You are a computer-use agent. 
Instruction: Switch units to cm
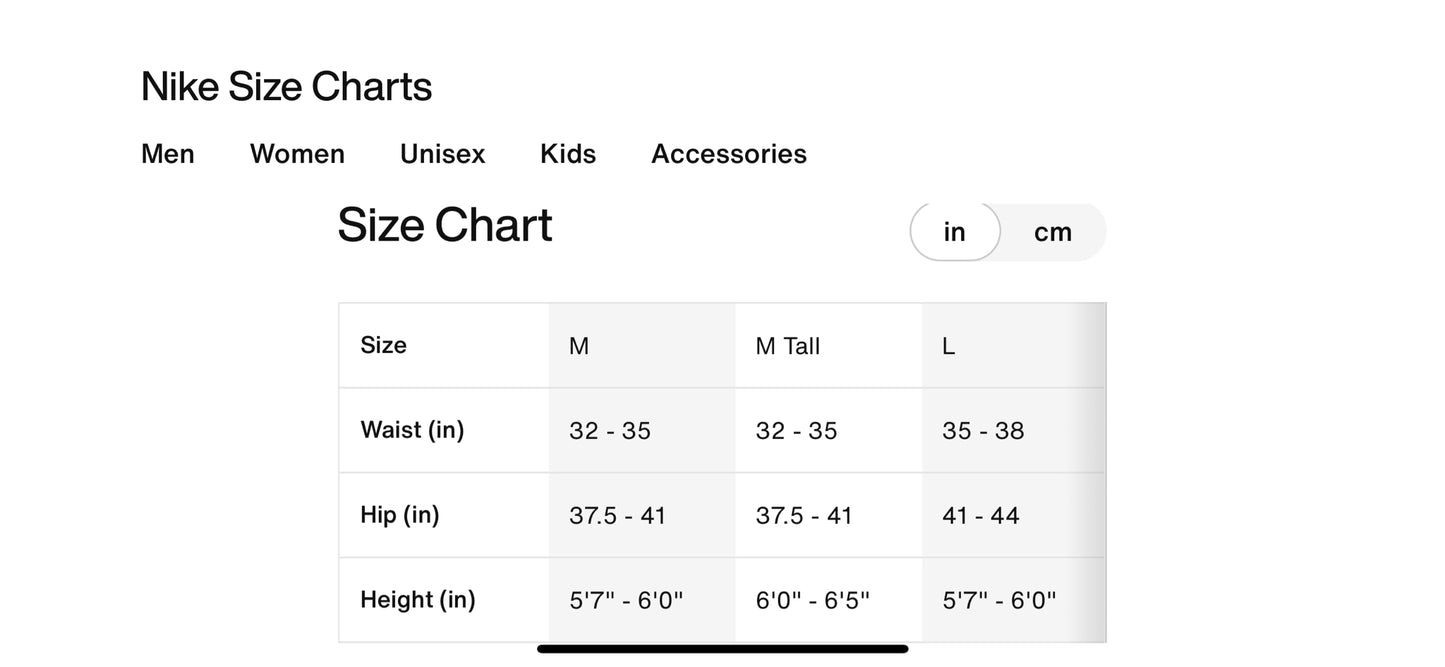coord(1052,232)
